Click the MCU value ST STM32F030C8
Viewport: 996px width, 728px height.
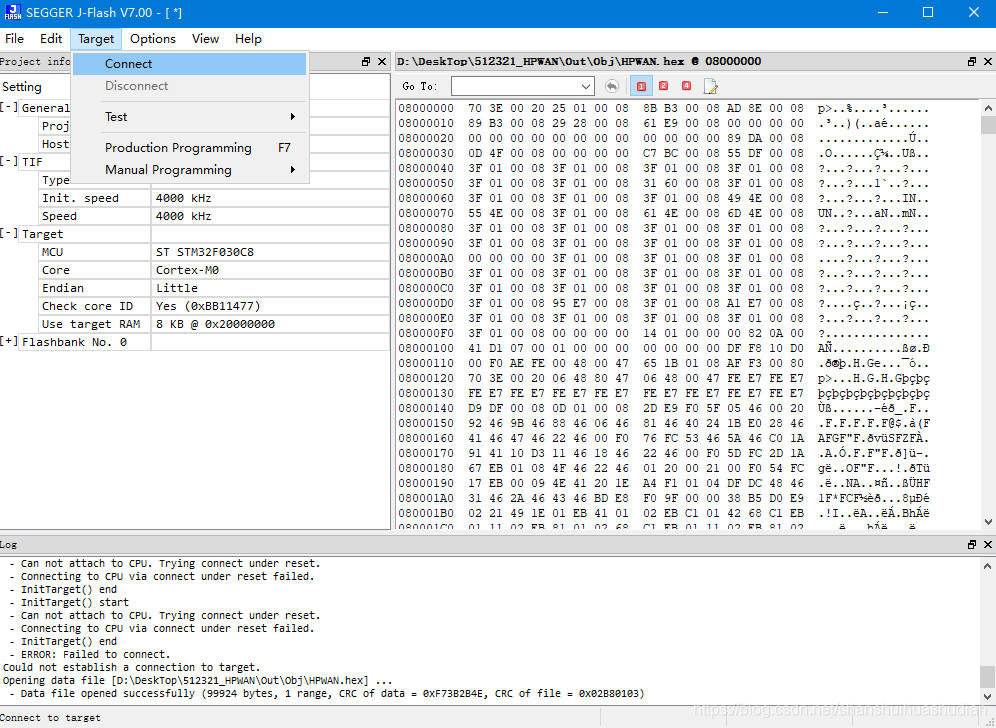[205, 252]
